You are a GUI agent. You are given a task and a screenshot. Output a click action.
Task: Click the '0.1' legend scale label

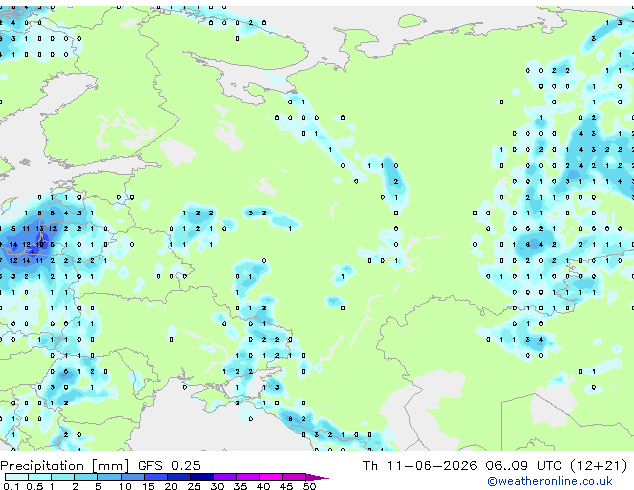[11, 486]
